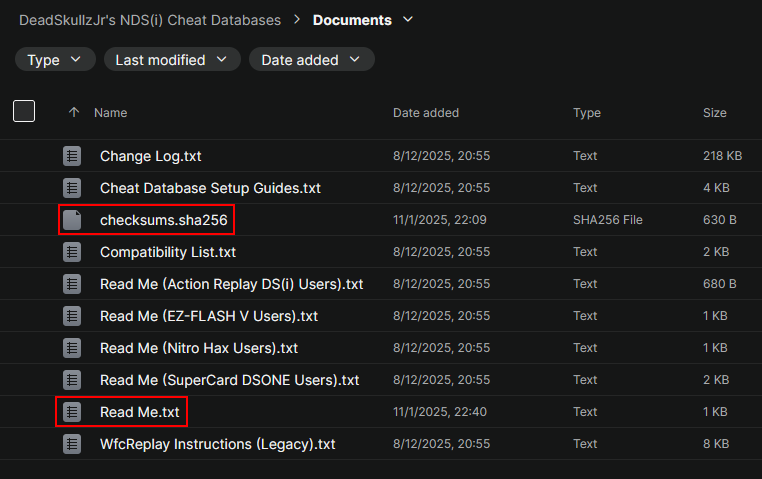Open WfcReplay Instructions (Legacy).txt
762x479 pixels.
(218, 444)
